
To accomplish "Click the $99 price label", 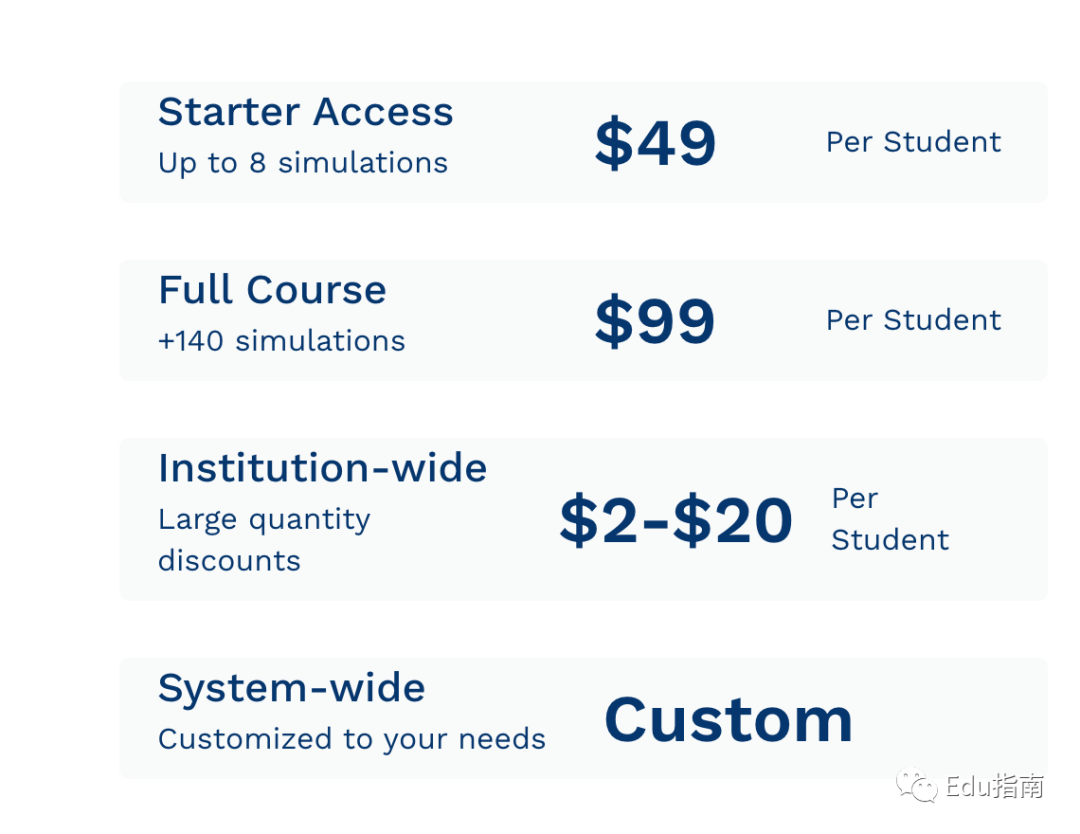I will tap(656, 321).
